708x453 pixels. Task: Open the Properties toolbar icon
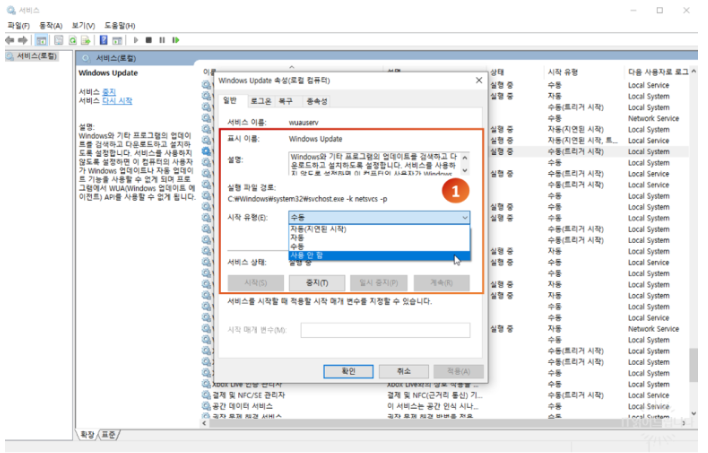(x=59, y=40)
